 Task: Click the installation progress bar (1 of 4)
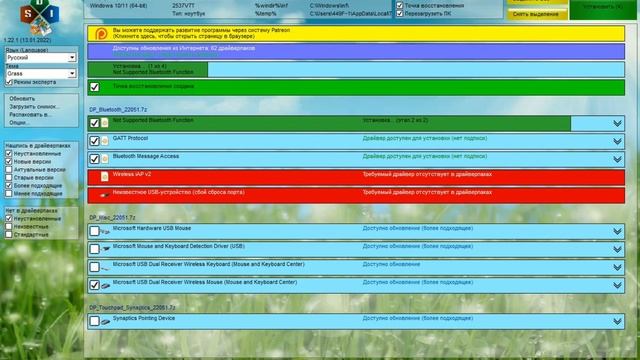(356, 69)
